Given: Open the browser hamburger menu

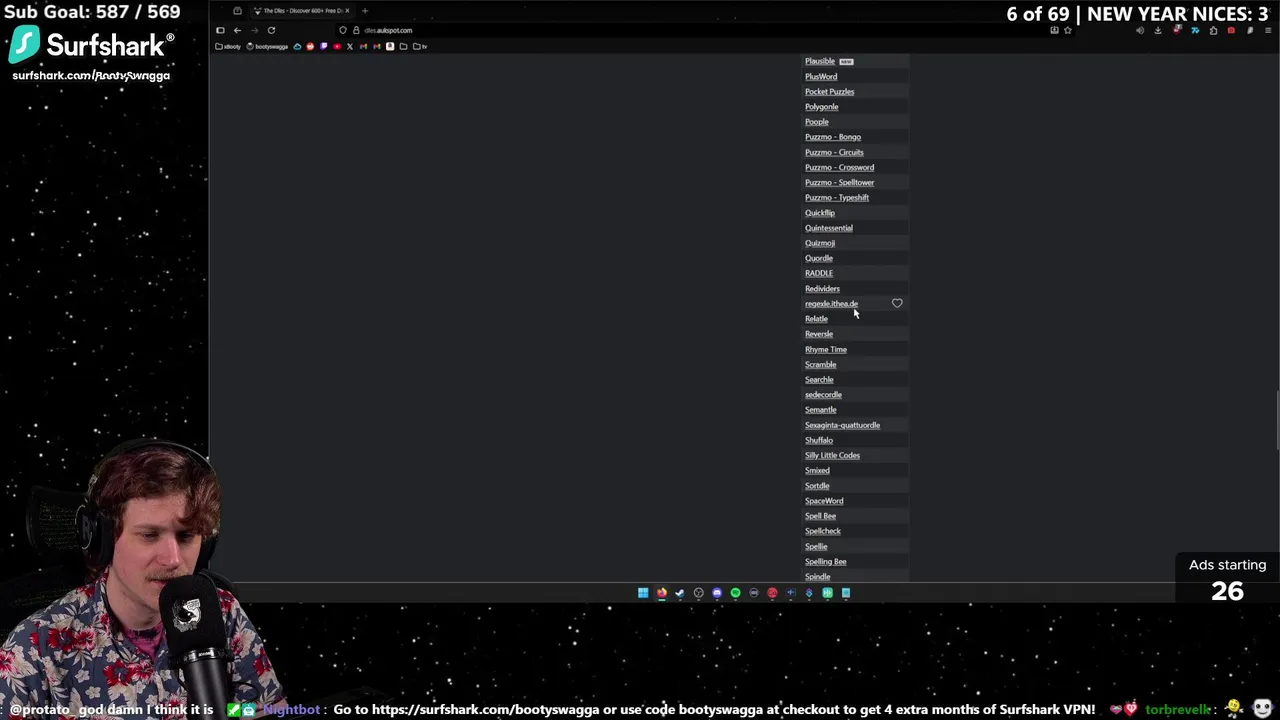Looking at the screenshot, I should click(x=1268, y=30).
